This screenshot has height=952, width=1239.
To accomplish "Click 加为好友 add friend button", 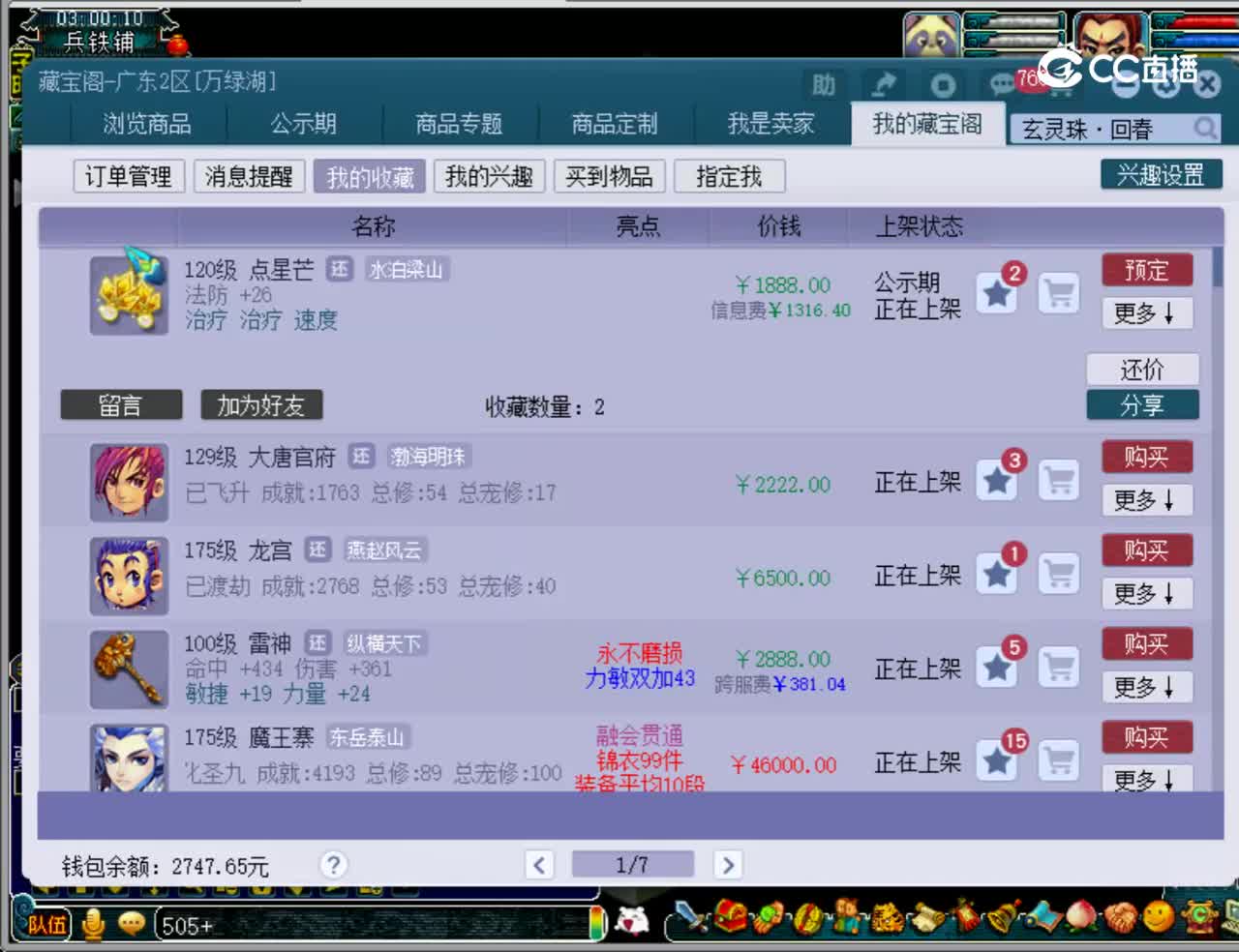I will tap(261, 405).
